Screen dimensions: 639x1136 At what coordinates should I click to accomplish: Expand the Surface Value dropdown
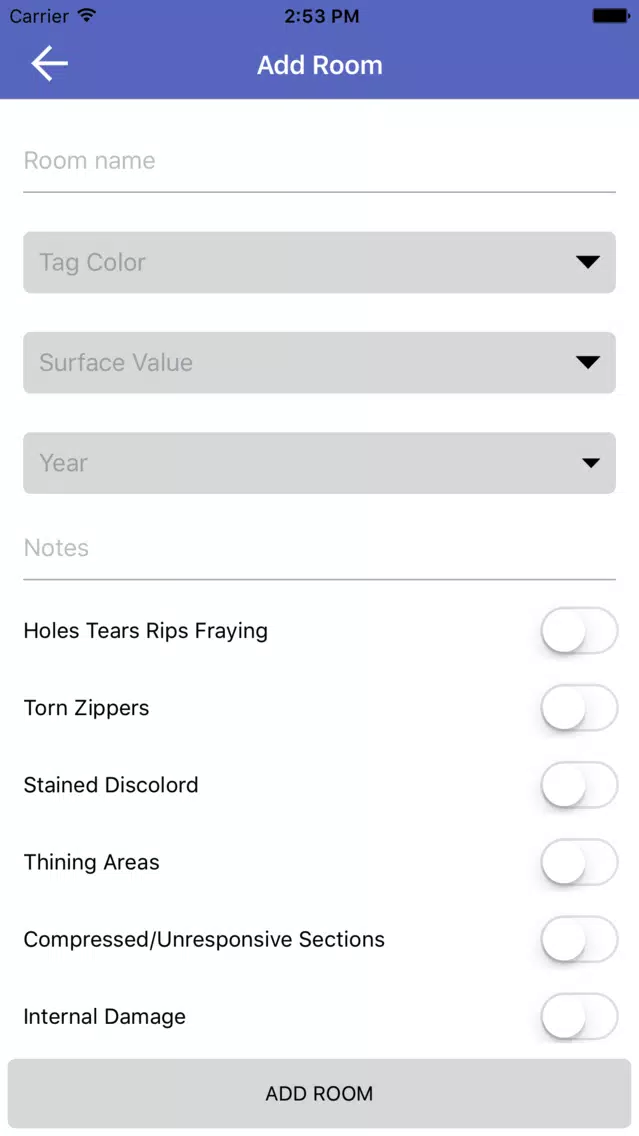click(300, 362)
